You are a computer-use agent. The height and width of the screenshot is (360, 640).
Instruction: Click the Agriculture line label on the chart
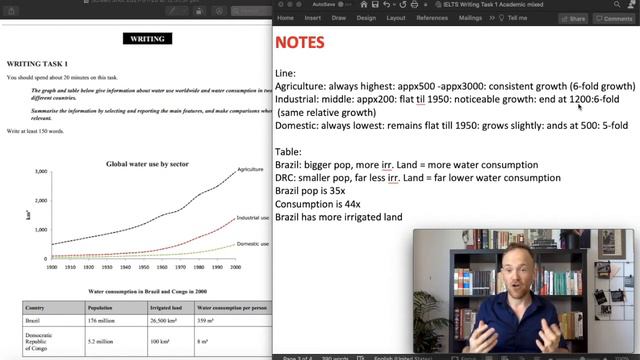pos(250,169)
